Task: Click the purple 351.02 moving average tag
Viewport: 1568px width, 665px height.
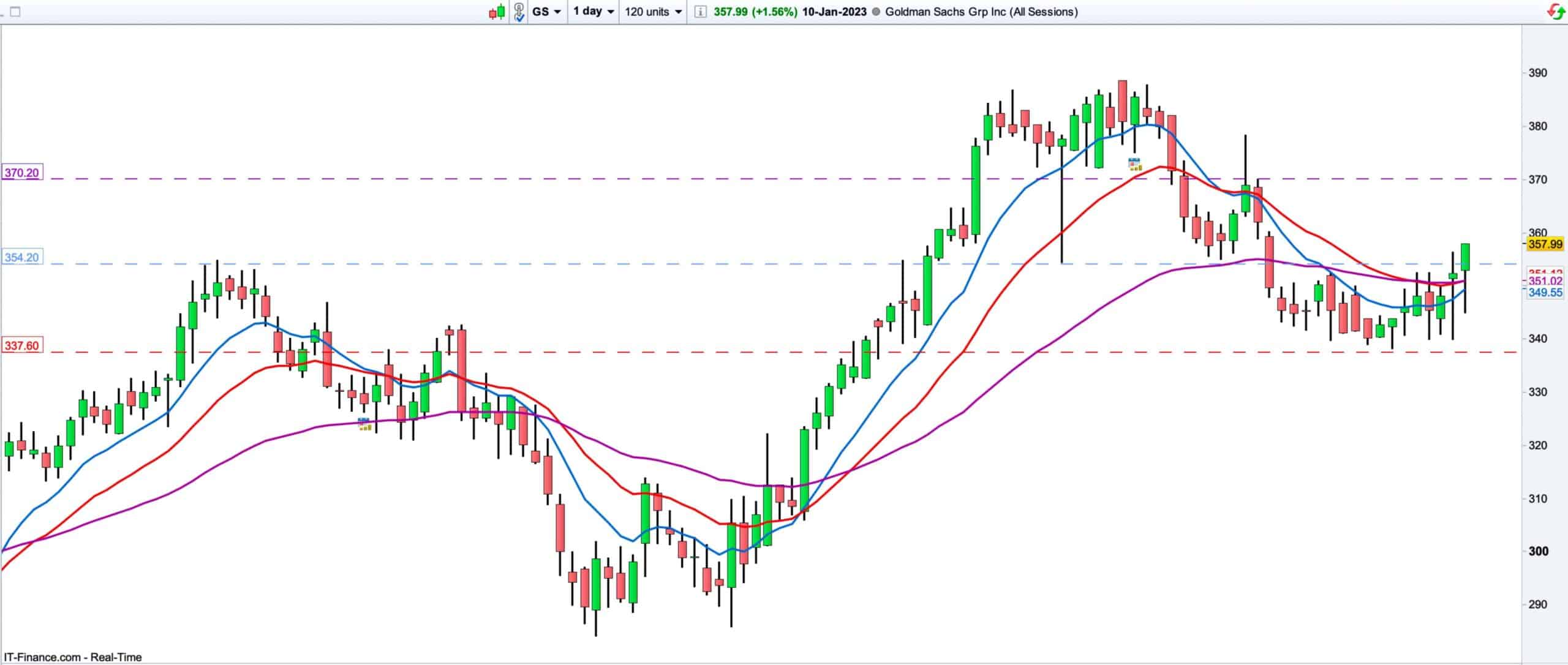Action: (x=1545, y=281)
